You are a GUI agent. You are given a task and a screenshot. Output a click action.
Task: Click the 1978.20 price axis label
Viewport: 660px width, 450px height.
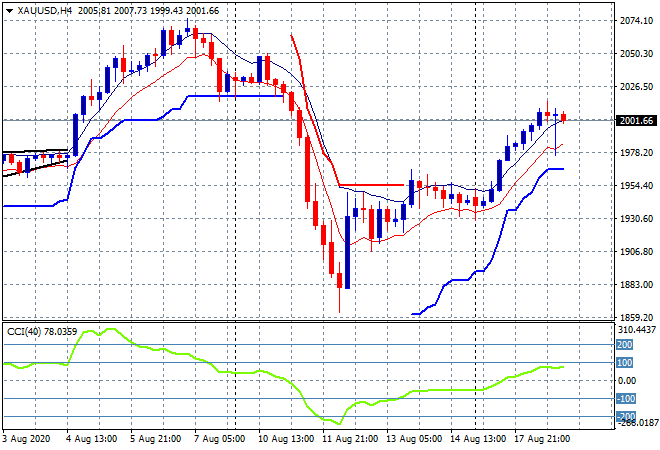(636, 153)
